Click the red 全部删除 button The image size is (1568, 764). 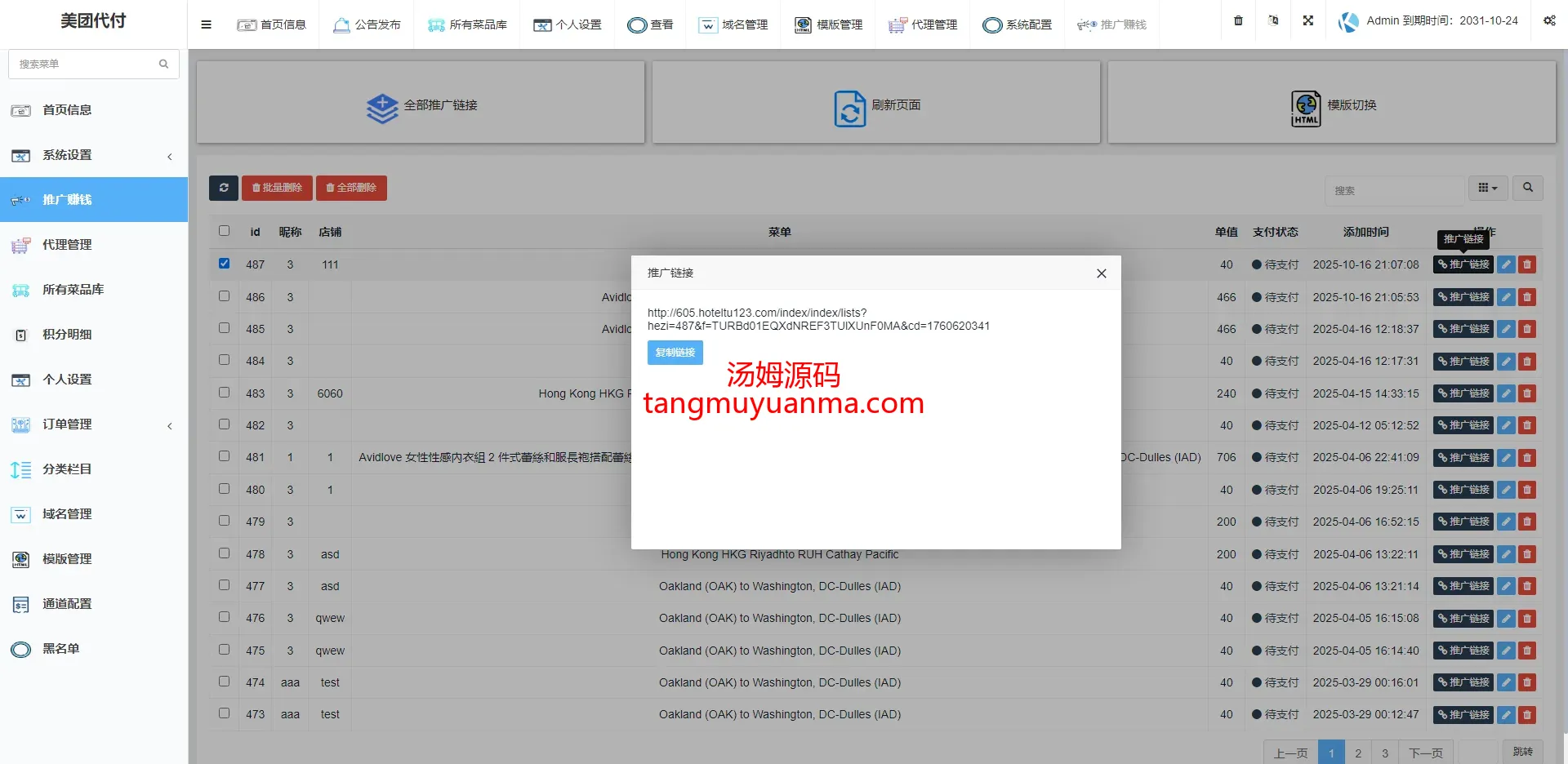351,188
